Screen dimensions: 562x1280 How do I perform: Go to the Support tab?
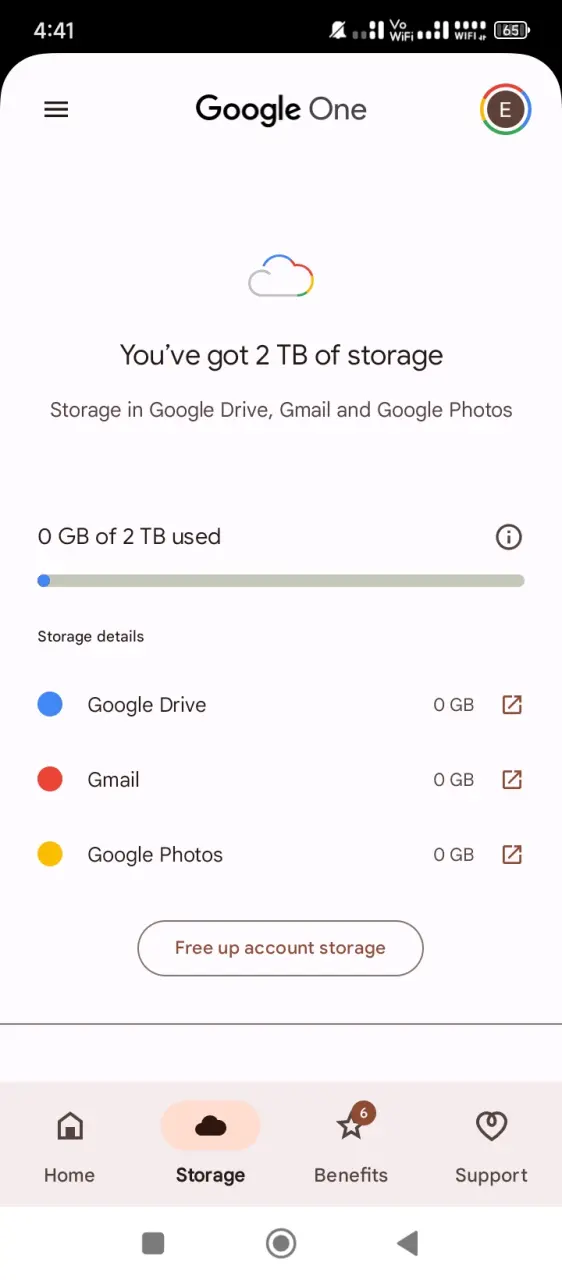[x=491, y=1147]
